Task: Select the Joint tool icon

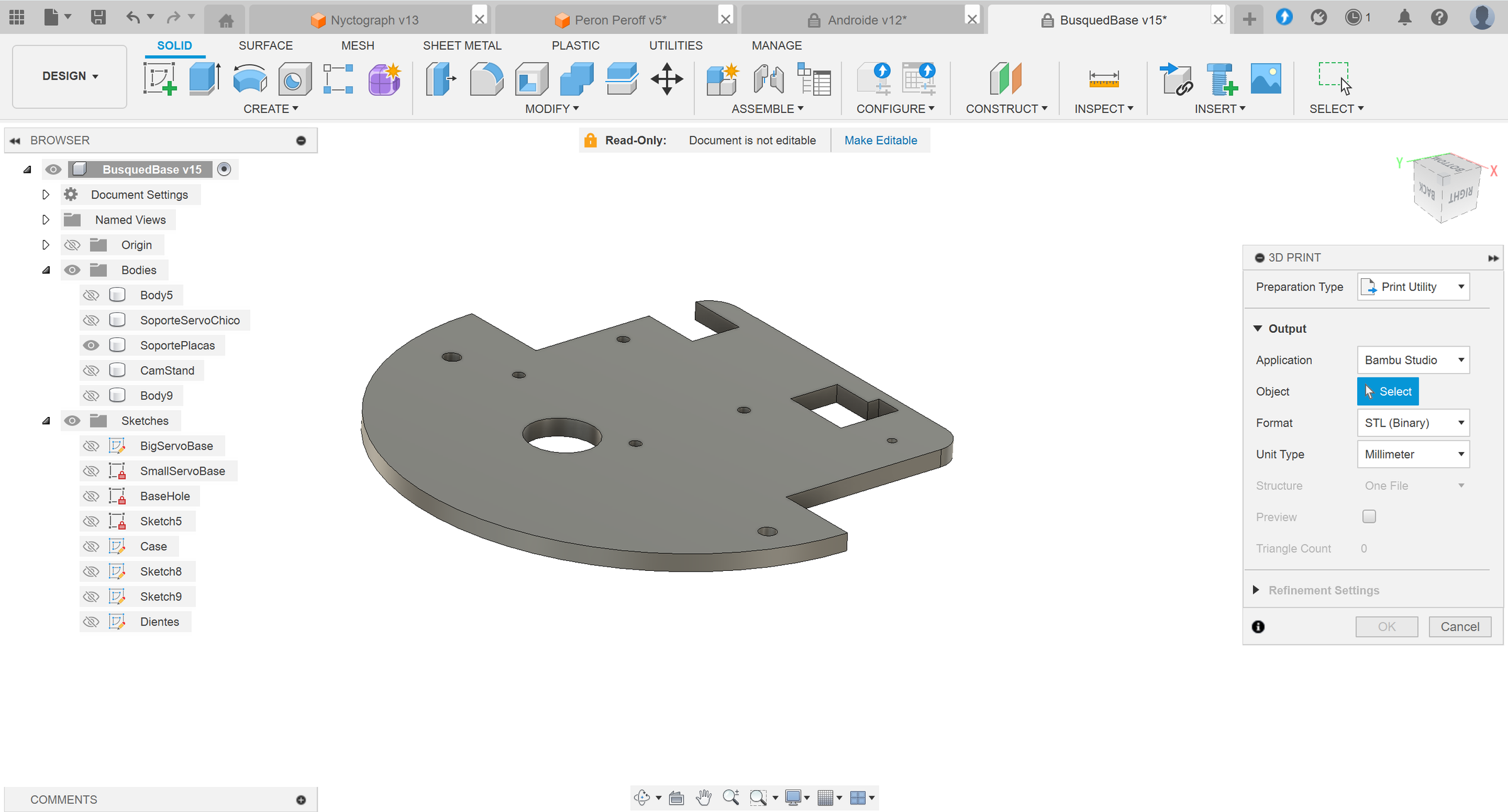Action: pos(768,79)
